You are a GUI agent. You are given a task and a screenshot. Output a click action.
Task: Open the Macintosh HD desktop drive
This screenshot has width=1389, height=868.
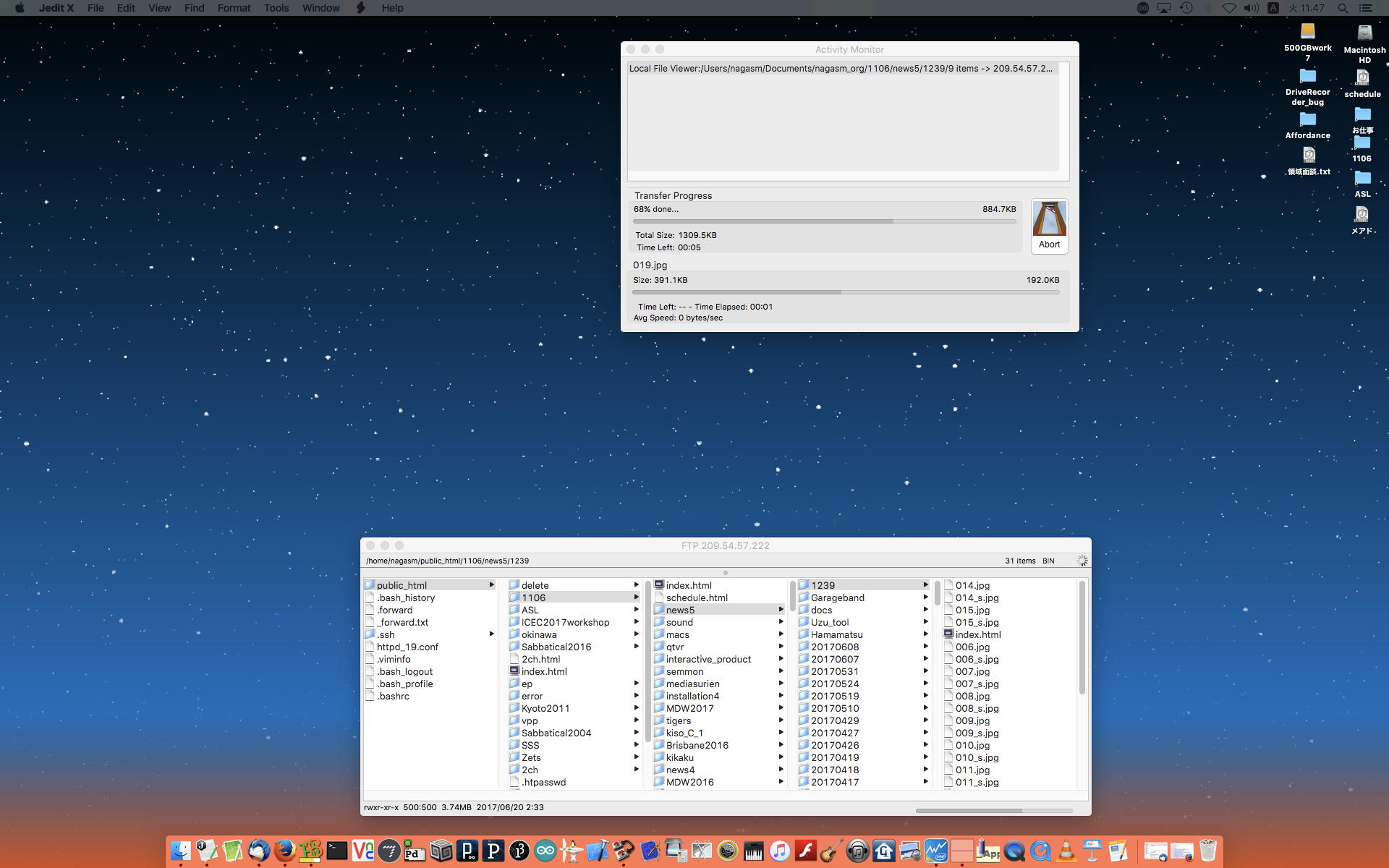(1364, 34)
